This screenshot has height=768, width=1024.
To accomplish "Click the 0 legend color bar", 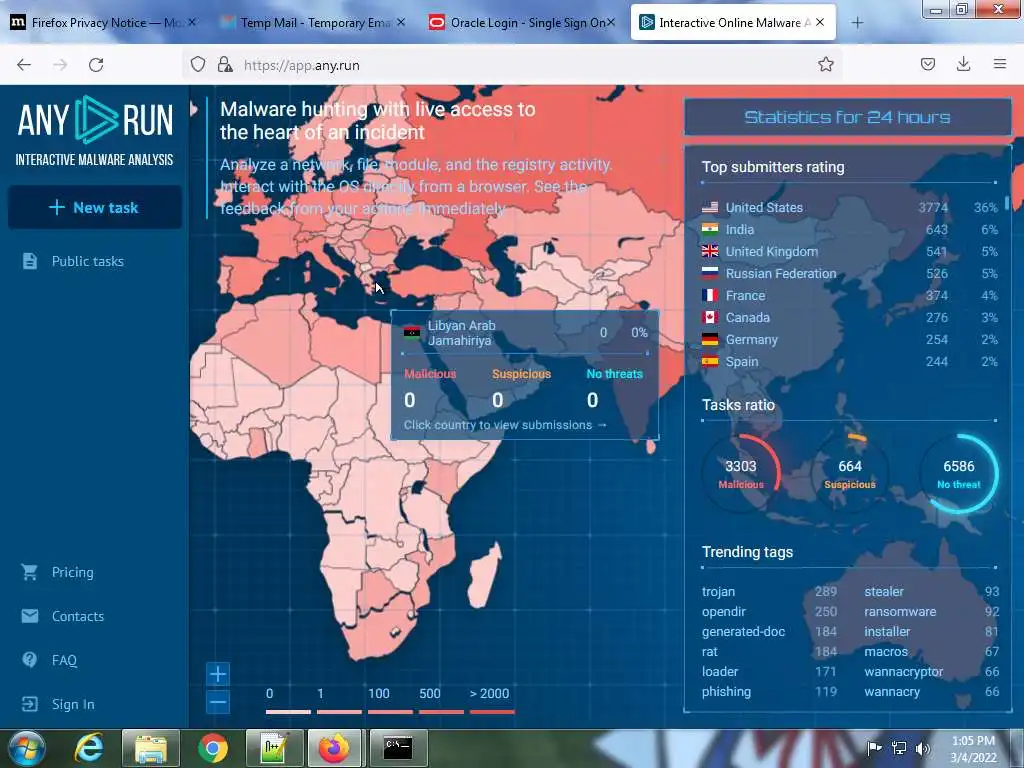I will pyautogui.click(x=288, y=712).
